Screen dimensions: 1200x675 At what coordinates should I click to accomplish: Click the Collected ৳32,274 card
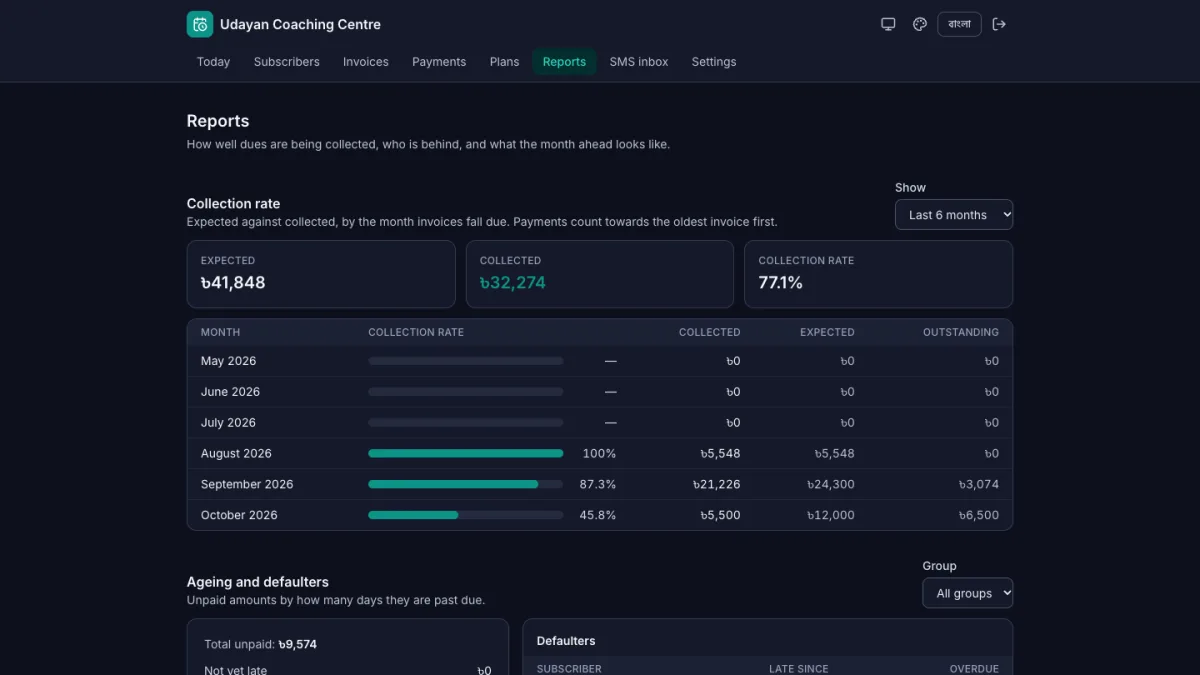600,274
